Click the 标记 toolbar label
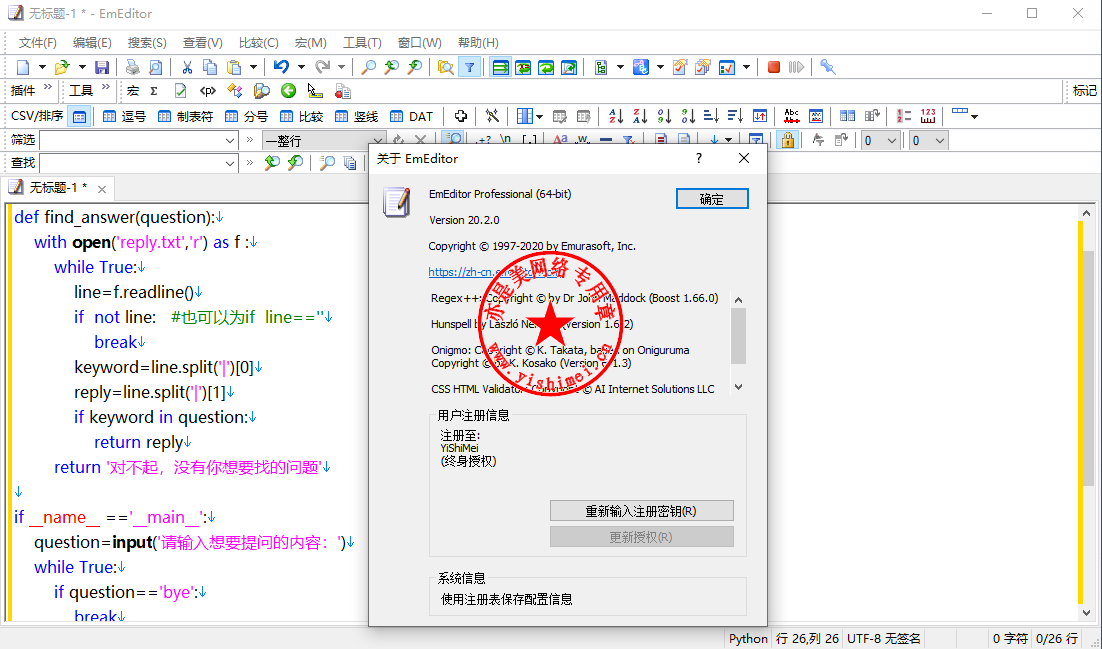 pos(1084,91)
